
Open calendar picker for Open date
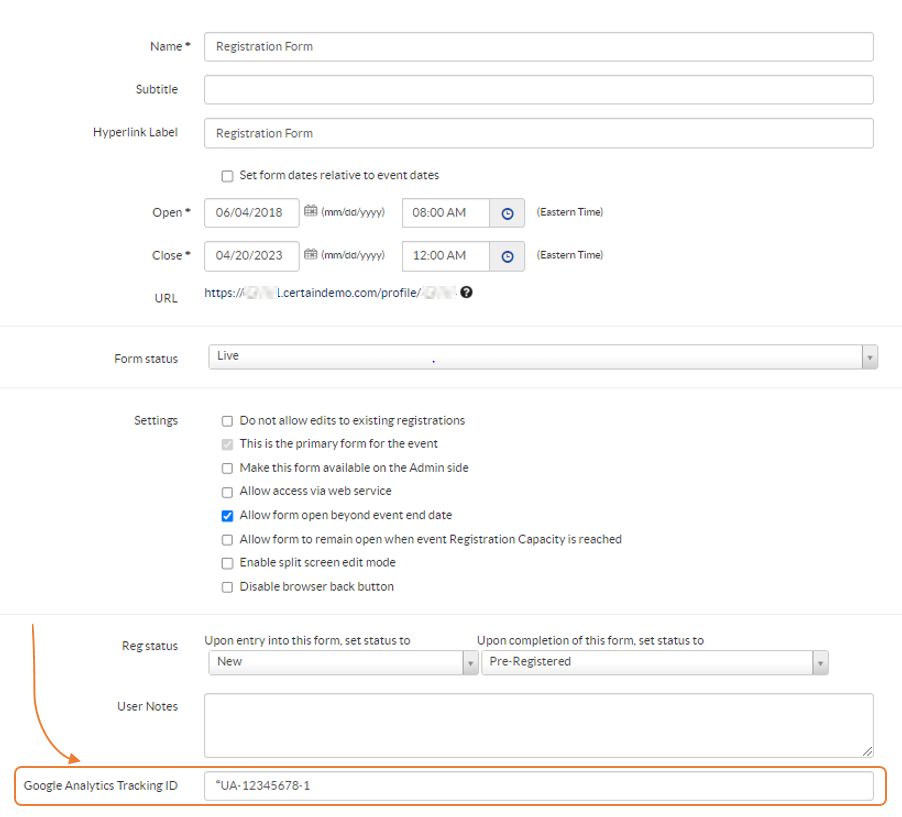[x=311, y=211]
